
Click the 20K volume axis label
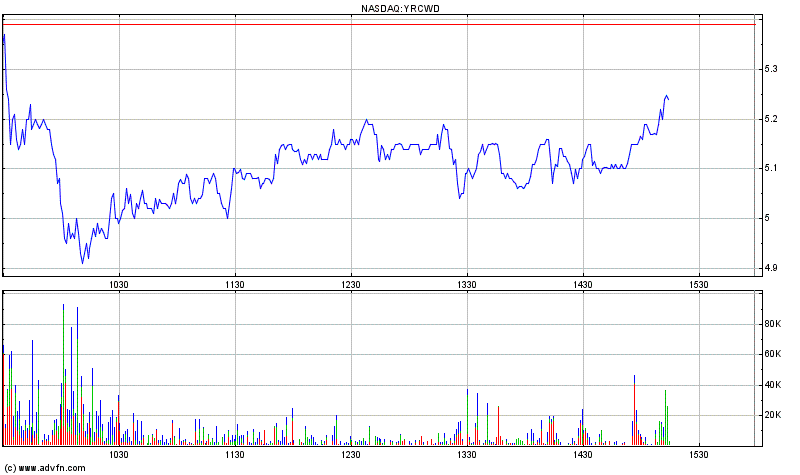[x=772, y=415]
